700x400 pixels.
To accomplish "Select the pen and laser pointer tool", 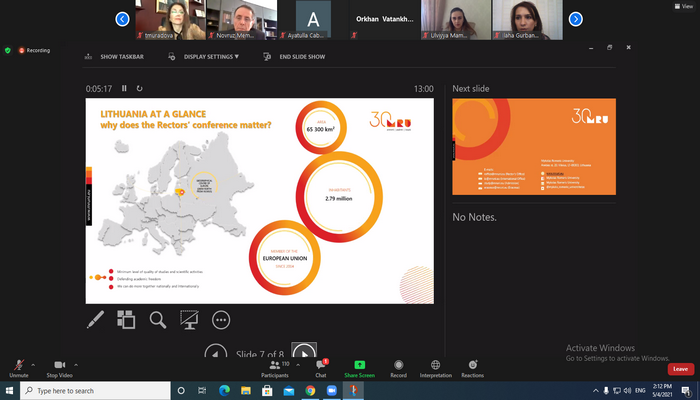I will coord(95,320).
